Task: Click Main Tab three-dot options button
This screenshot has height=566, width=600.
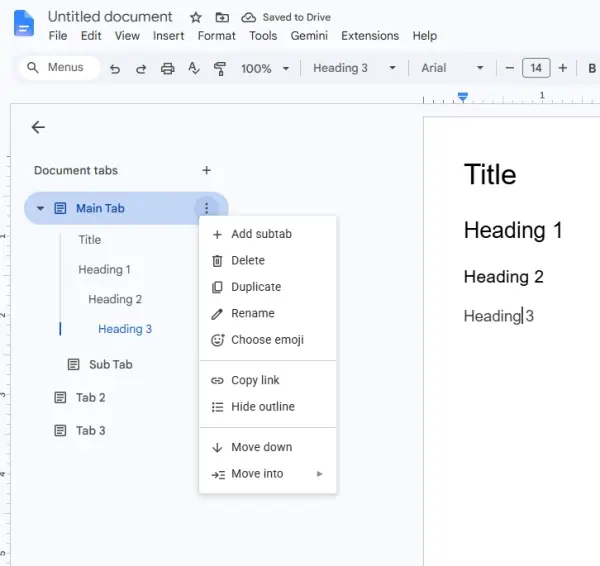Action: pyautogui.click(x=206, y=208)
